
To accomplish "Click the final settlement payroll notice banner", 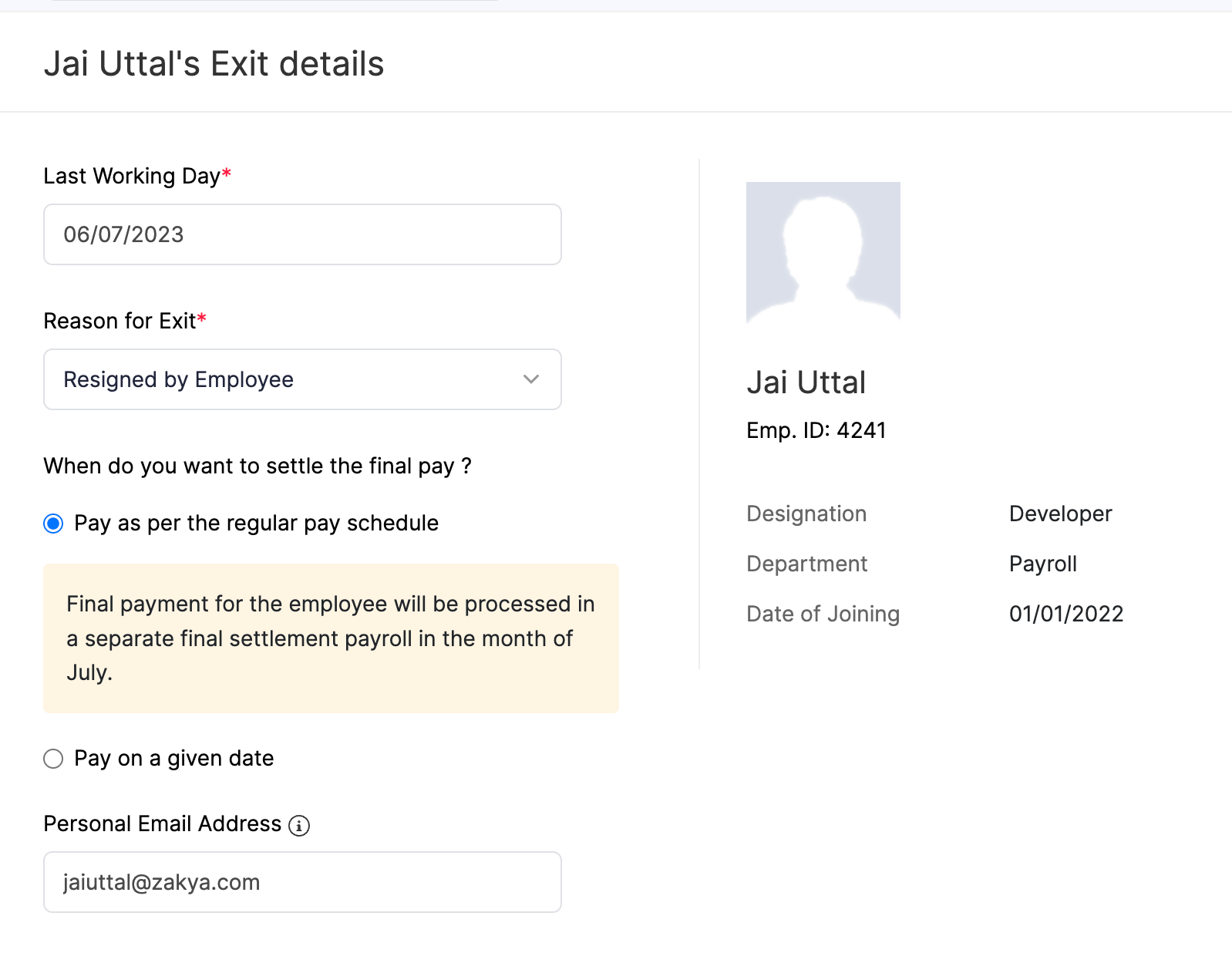I will (331, 638).
